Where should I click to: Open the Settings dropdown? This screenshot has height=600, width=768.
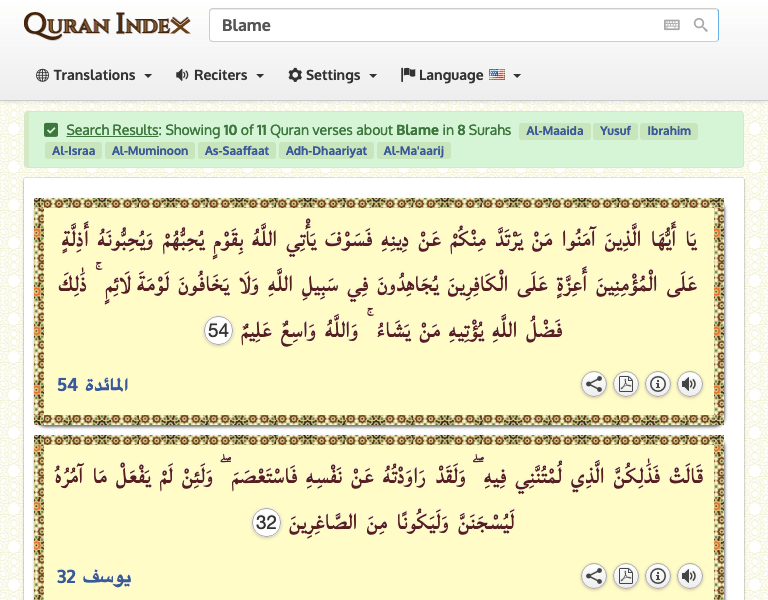pyautogui.click(x=333, y=75)
